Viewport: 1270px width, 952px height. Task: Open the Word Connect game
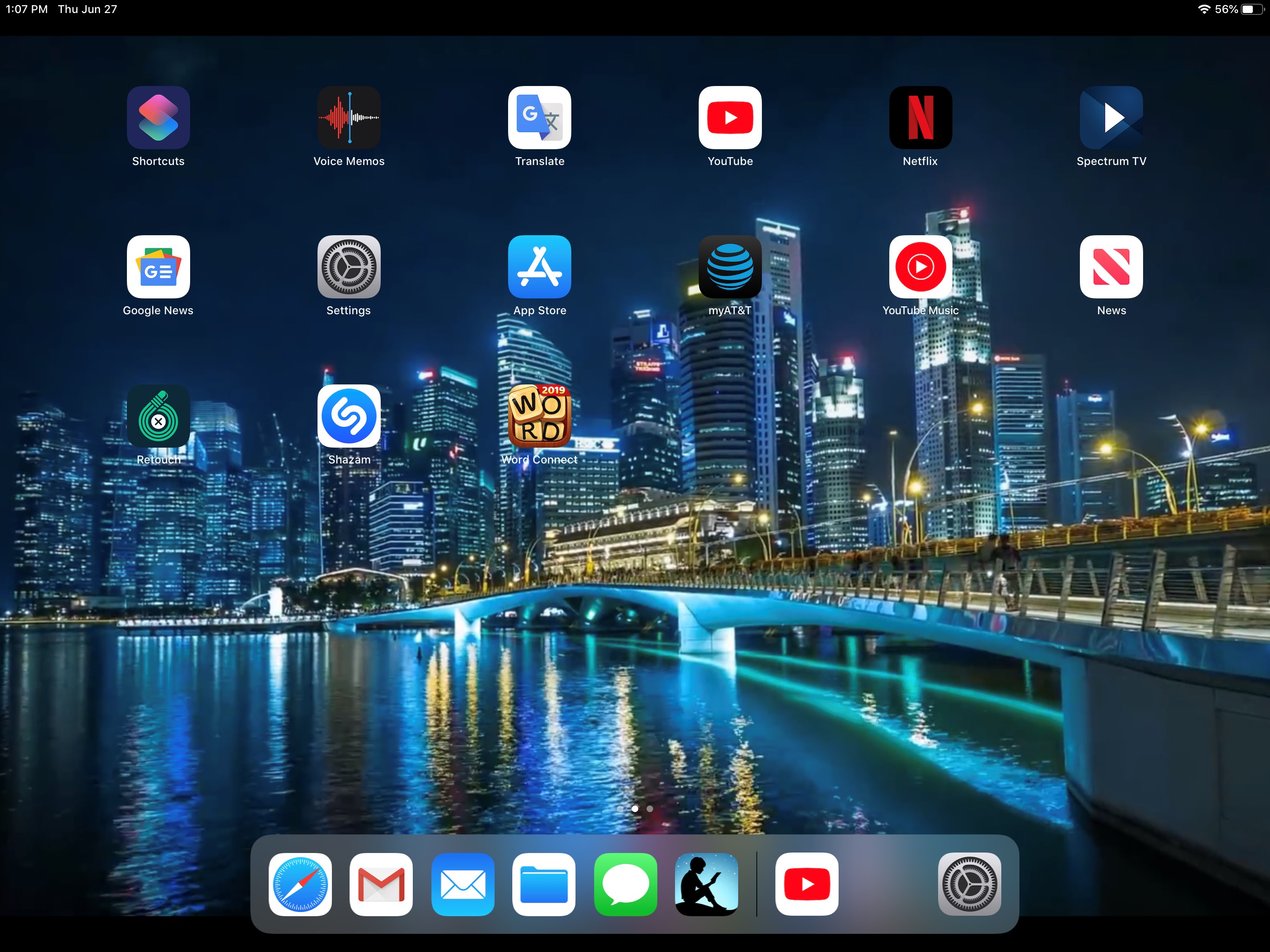pyautogui.click(x=540, y=416)
